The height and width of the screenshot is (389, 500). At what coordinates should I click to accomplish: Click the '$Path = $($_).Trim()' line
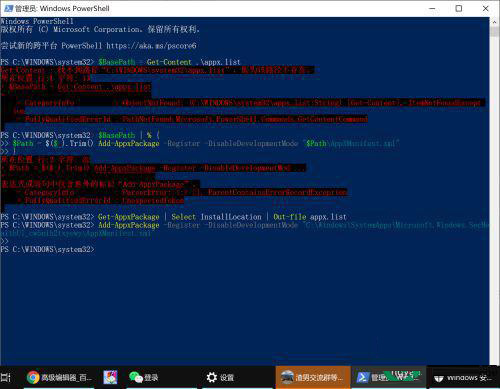click(x=53, y=143)
